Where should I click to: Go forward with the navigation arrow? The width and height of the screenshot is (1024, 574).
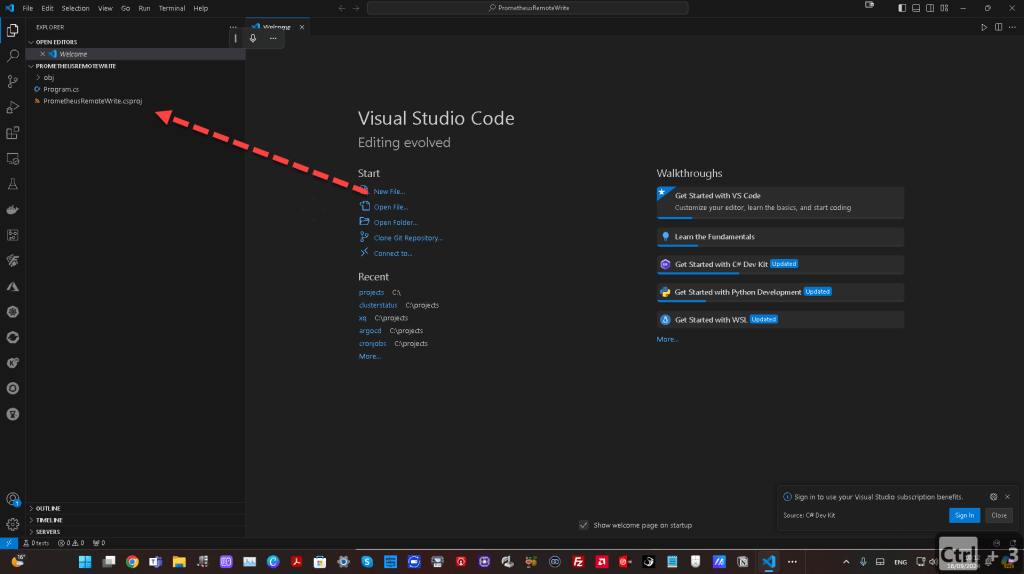pyautogui.click(x=356, y=8)
